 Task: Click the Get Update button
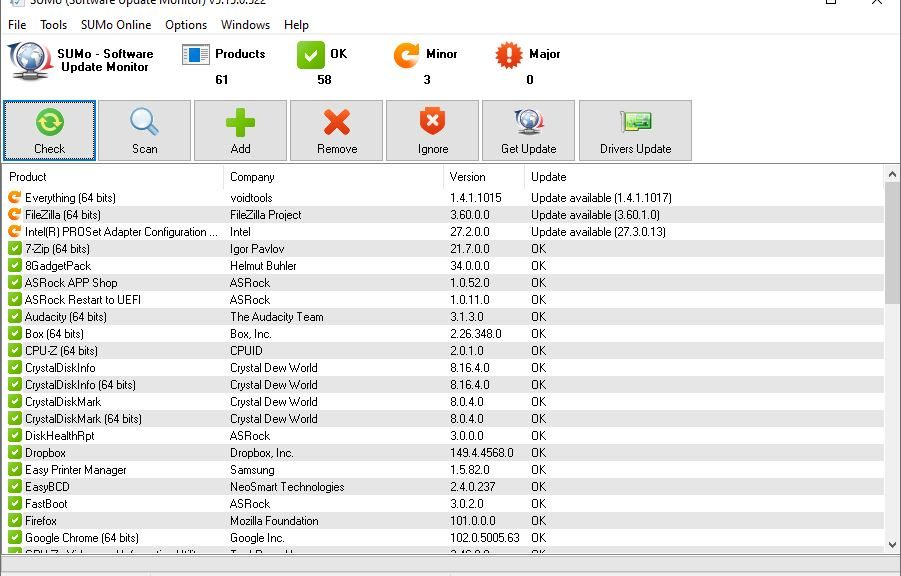click(x=528, y=130)
